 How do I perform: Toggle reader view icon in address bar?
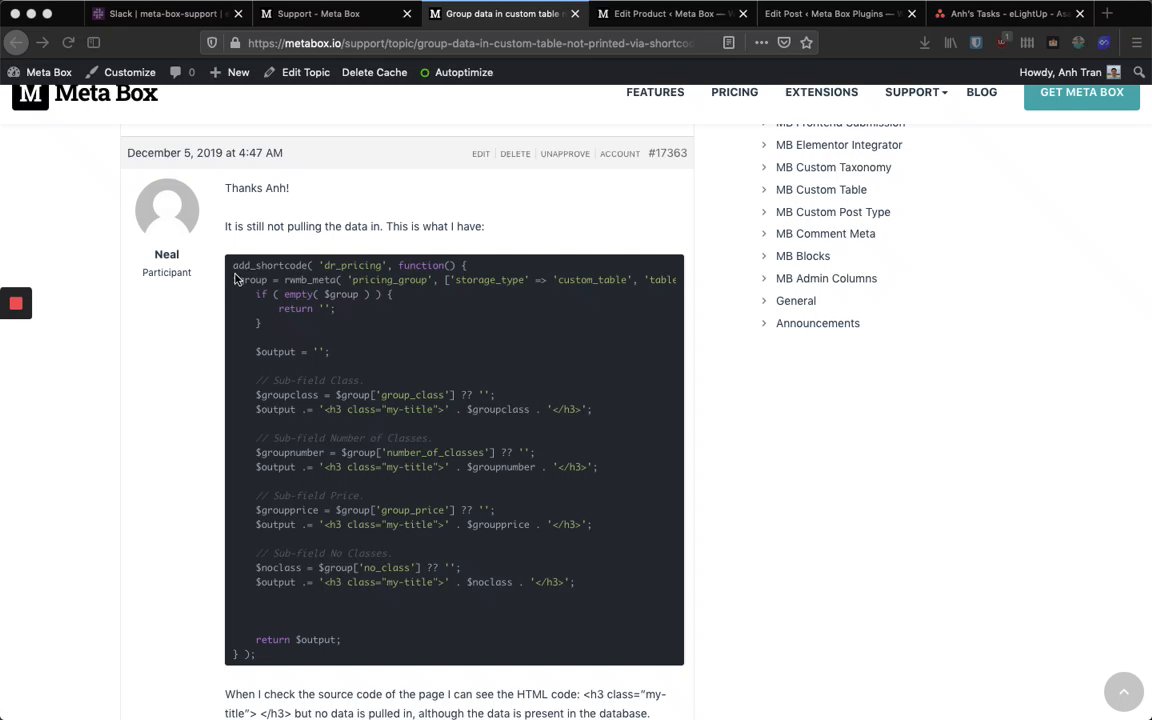(729, 43)
